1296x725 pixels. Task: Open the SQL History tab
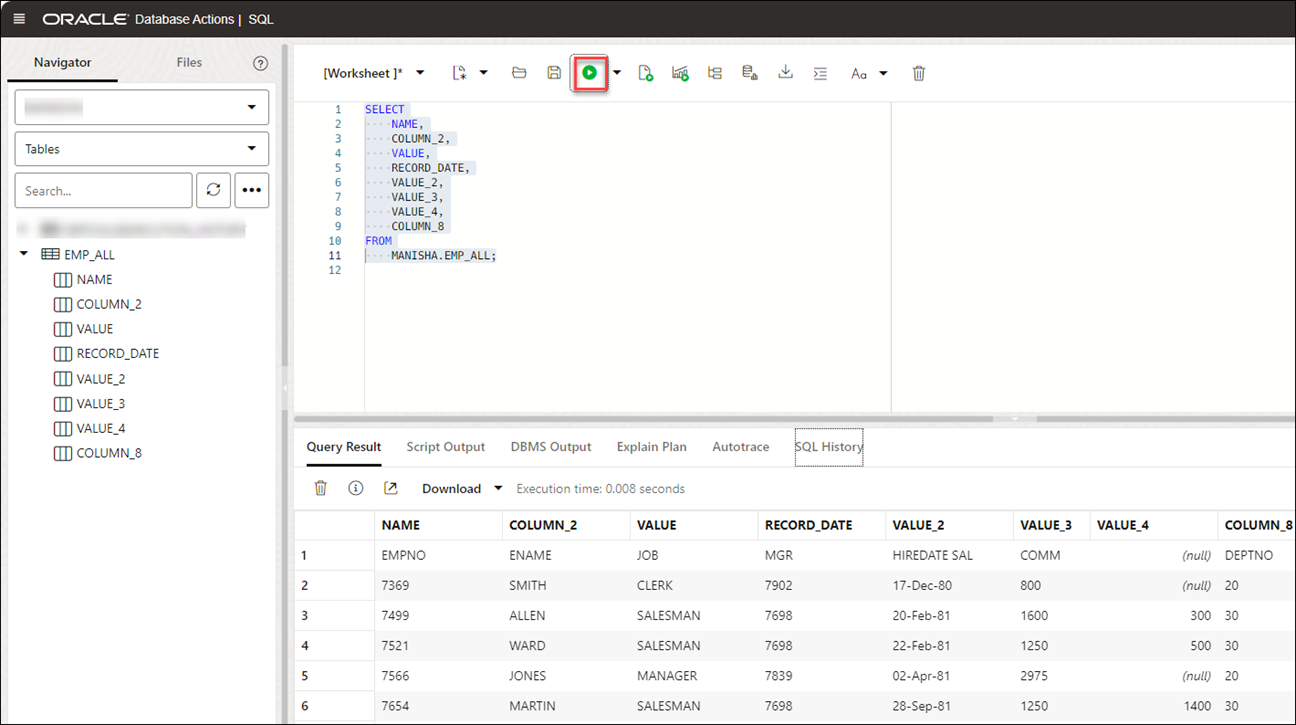[x=828, y=447]
